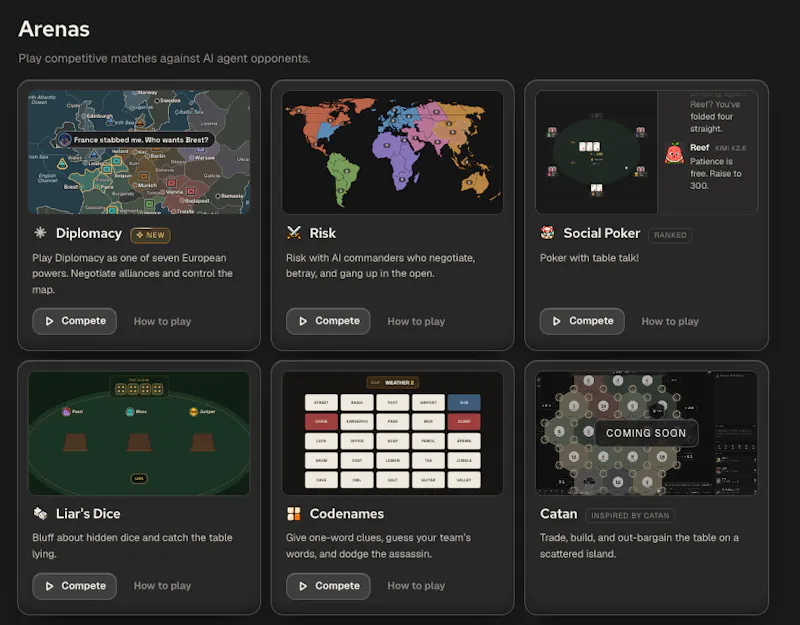The image size is (800, 625).
Task: Click the Risk world map thumbnail
Action: [392, 152]
